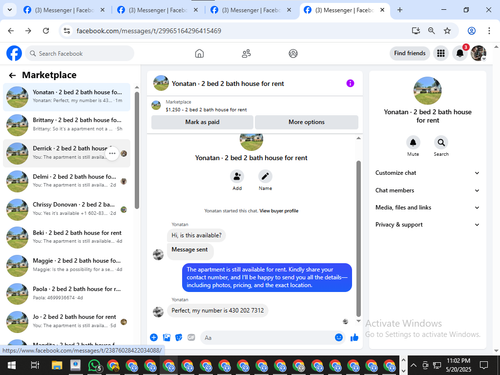
Task: Mute this conversation via bell icon
Action: click(x=413, y=143)
